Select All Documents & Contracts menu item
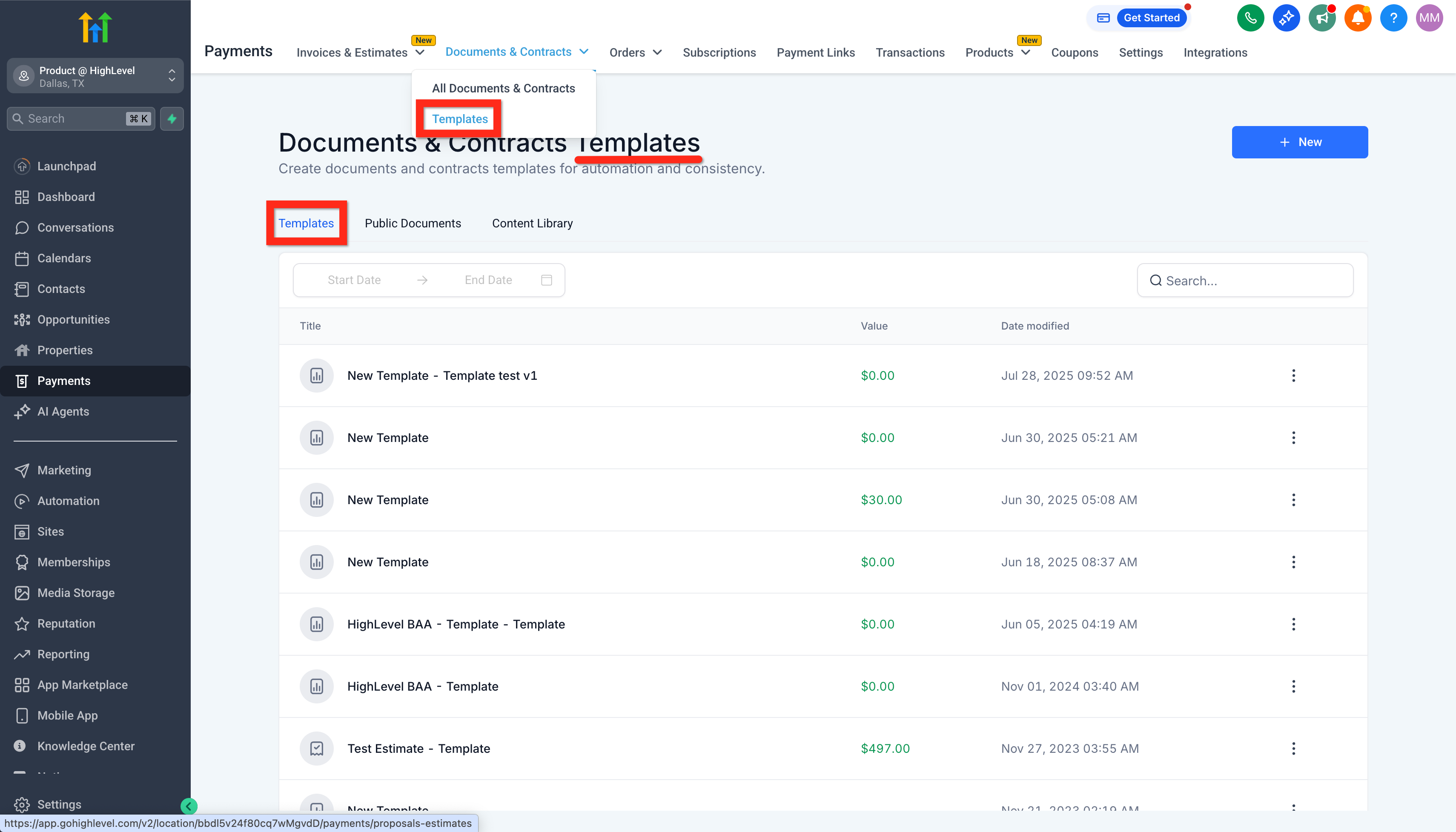Viewport: 1456px width, 832px height. (503, 89)
